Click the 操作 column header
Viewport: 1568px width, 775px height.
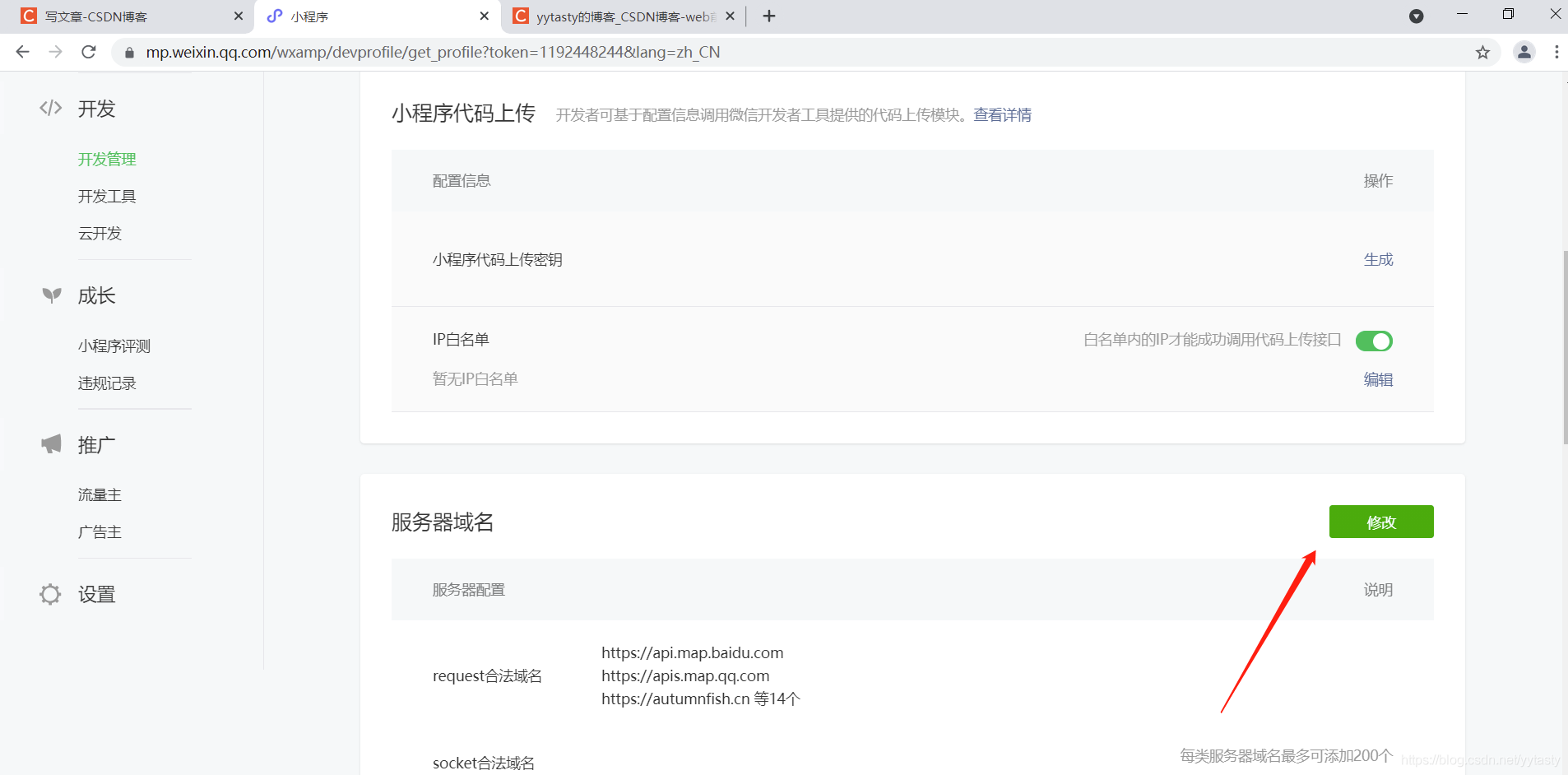[1378, 180]
